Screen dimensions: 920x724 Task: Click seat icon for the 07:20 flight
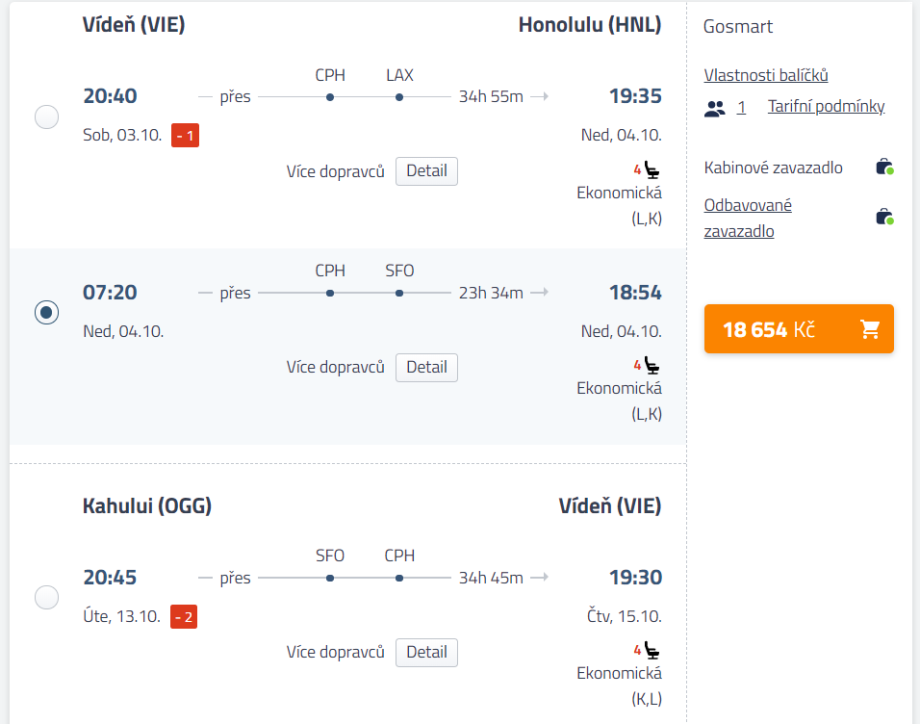point(651,366)
